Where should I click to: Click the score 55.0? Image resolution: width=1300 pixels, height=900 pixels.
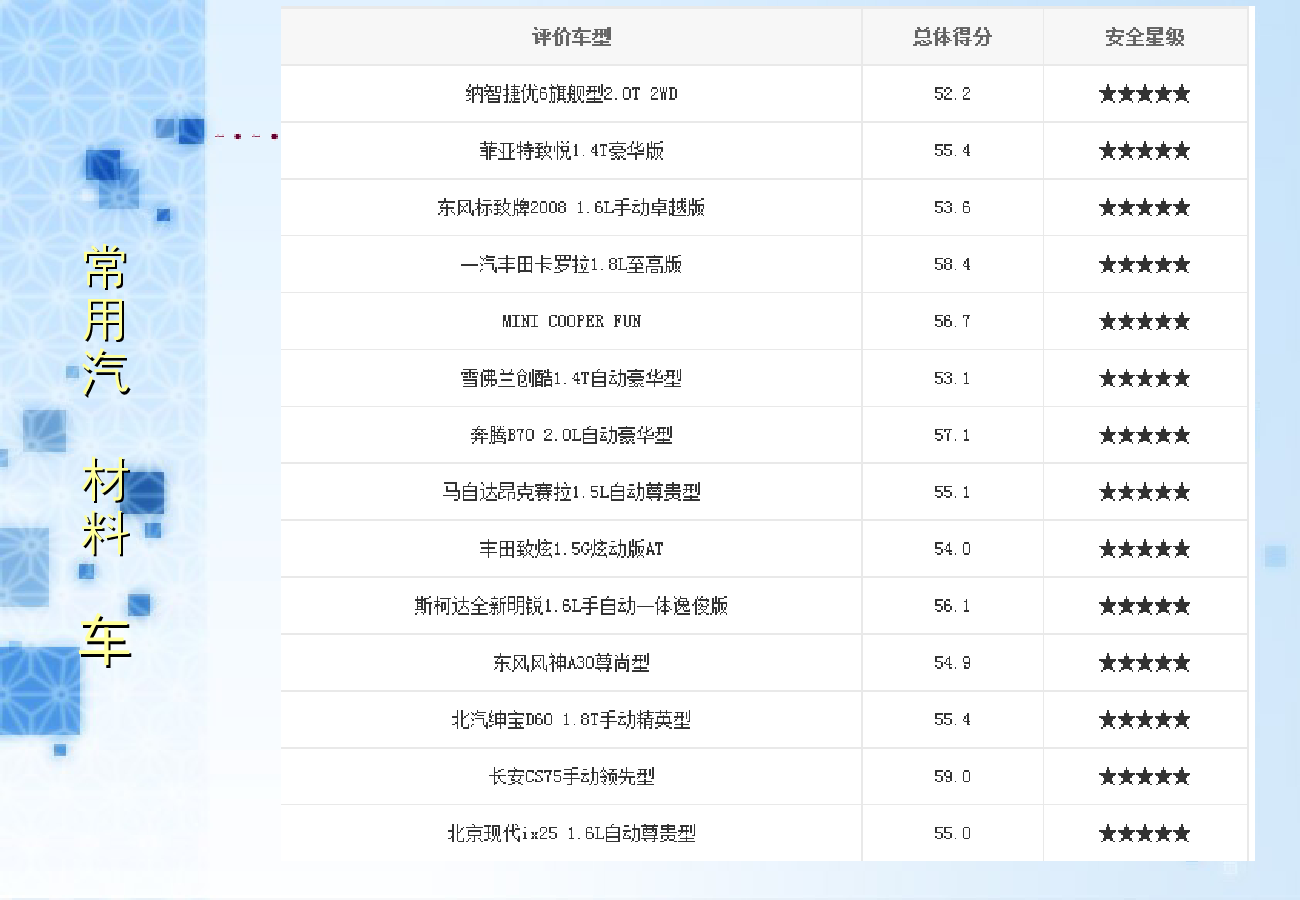click(x=952, y=833)
